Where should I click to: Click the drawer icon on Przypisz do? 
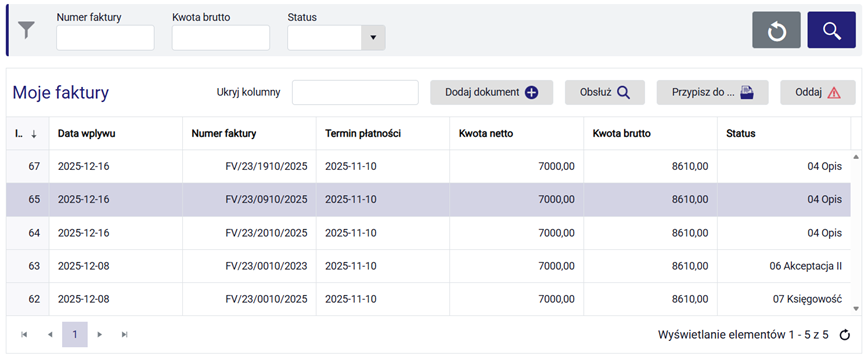tap(747, 92)
